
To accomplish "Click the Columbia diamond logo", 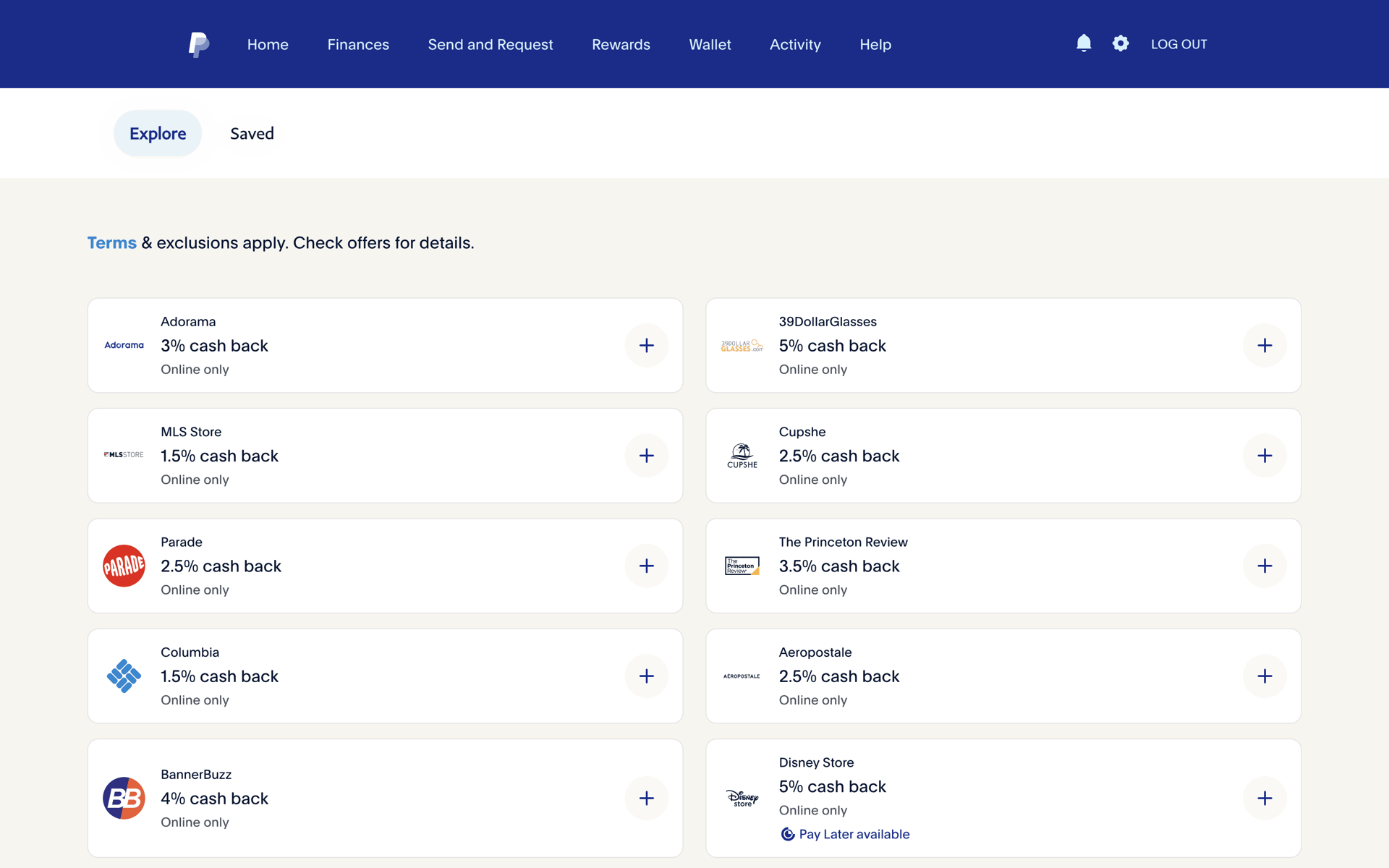I will point(124,676).
